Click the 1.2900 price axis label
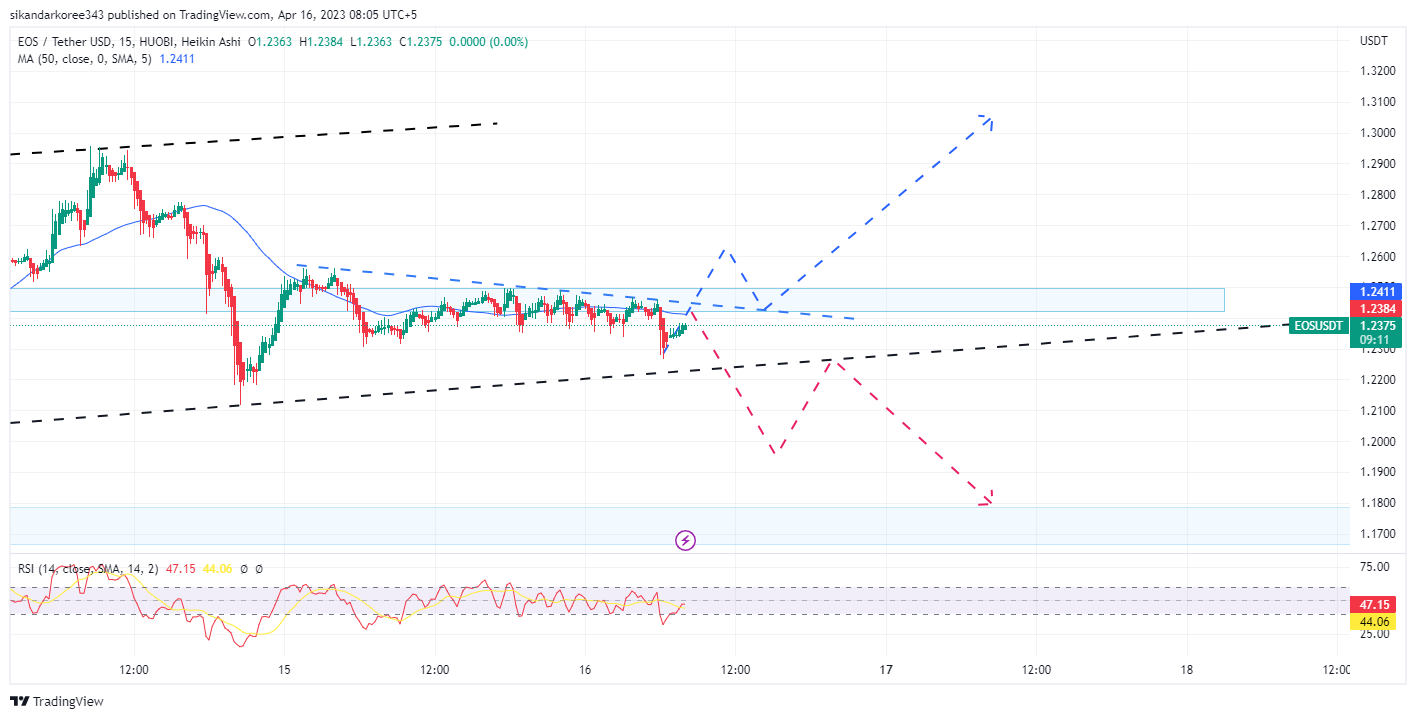Screen dimensions: 1416x719 1377,164
